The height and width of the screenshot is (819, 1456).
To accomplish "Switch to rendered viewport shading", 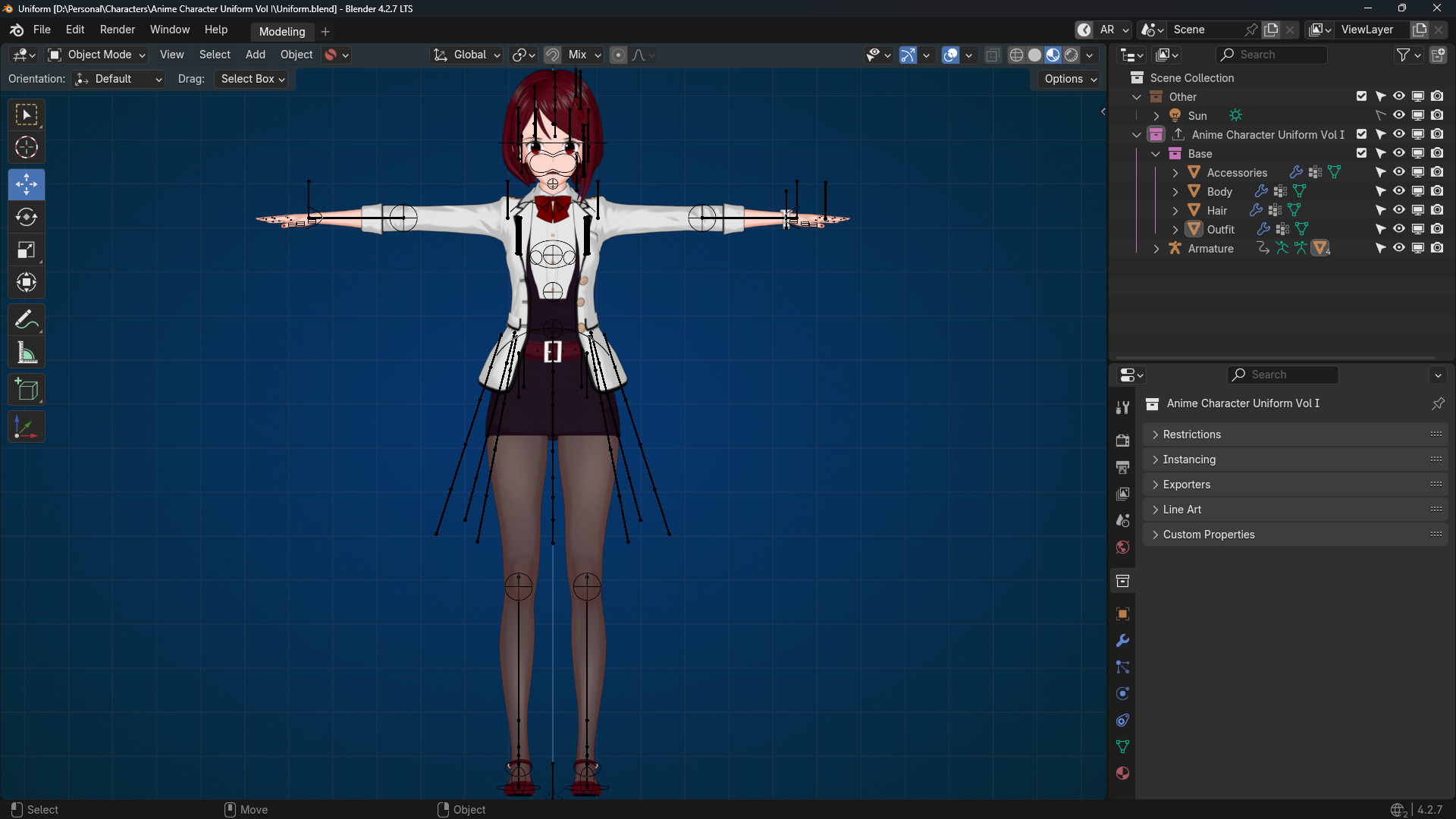I will (1071, 55).
